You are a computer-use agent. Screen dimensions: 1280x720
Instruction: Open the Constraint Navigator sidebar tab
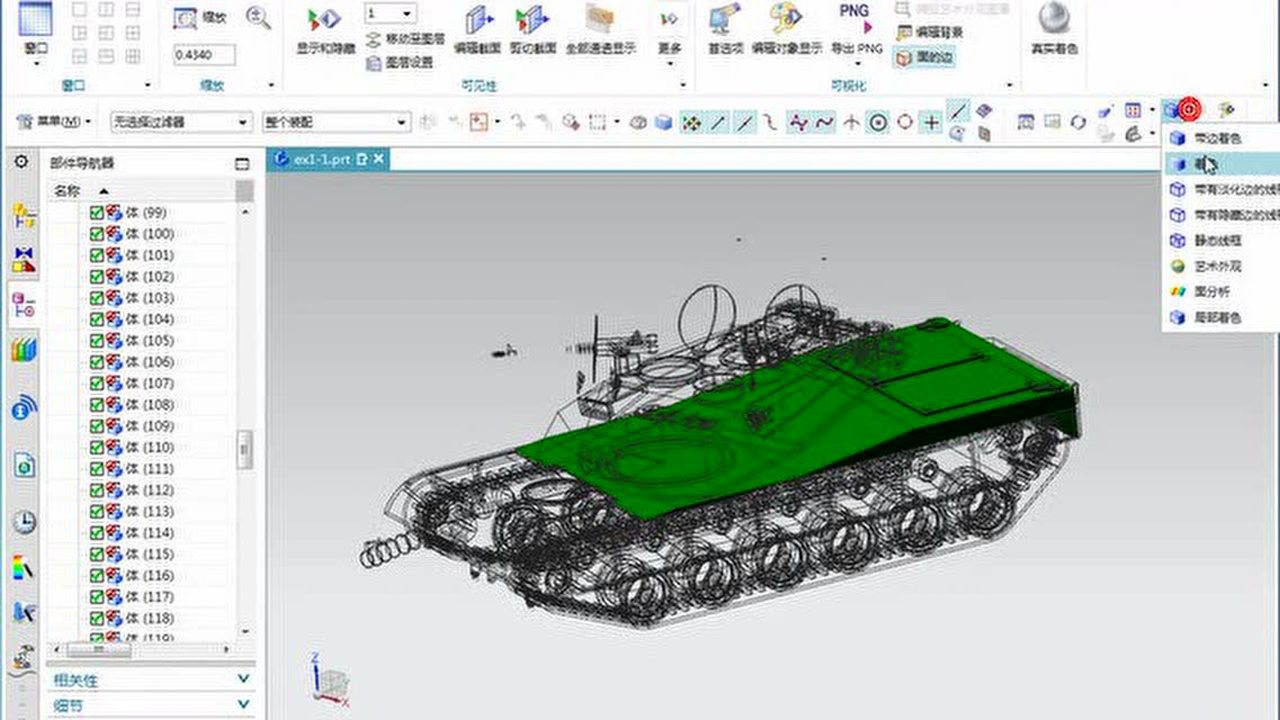point(24,259)
